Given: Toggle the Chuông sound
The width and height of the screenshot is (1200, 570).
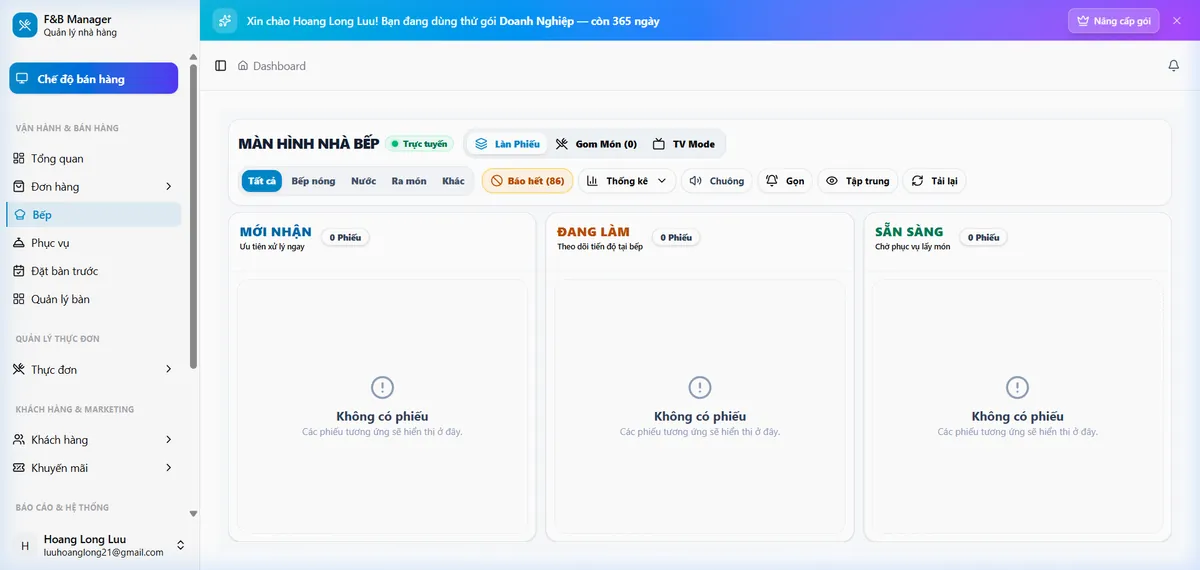Looking at the screenshot, I should pos(717,181).
